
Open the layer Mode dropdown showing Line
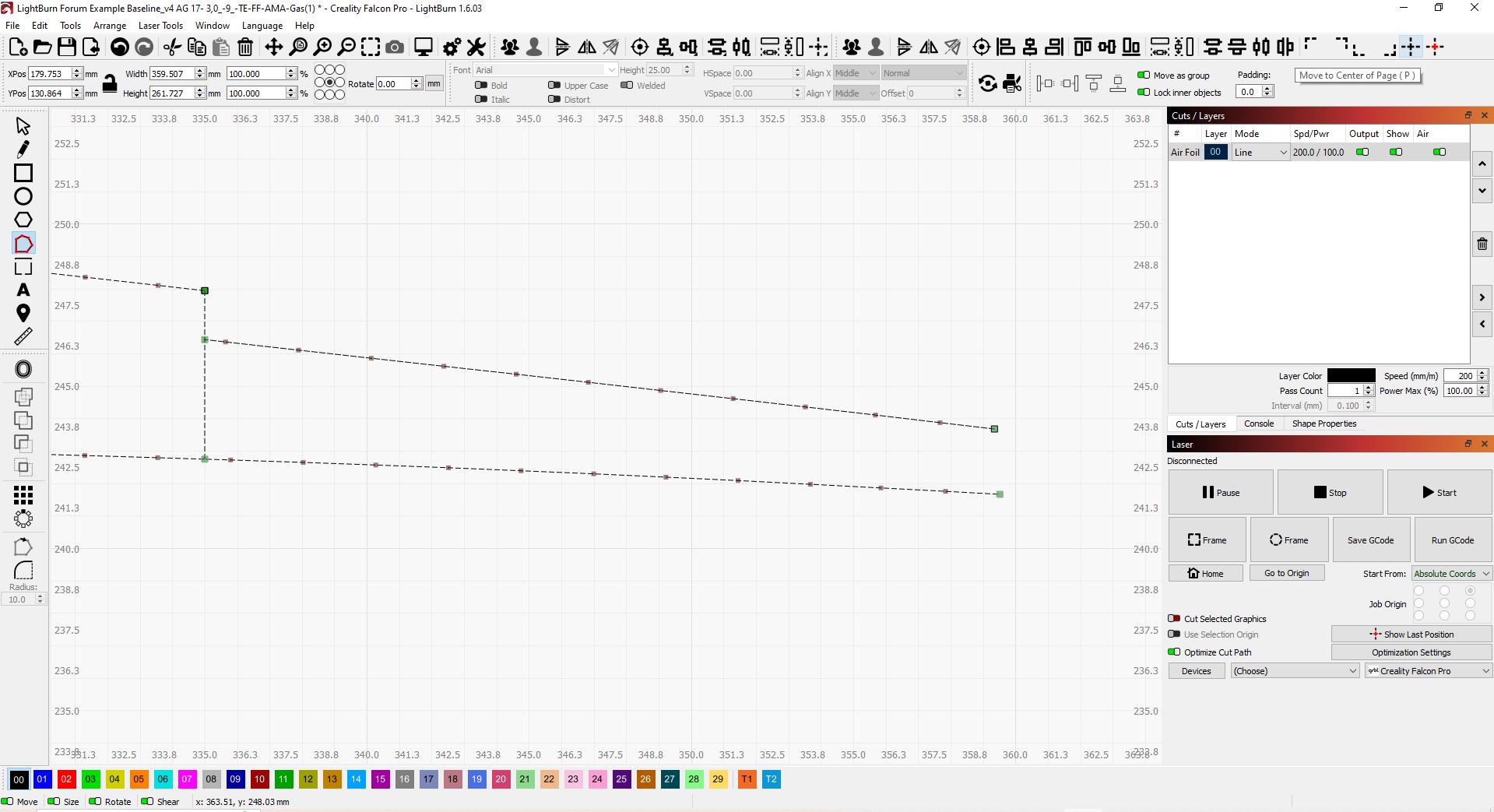(x=1260, y=153)
